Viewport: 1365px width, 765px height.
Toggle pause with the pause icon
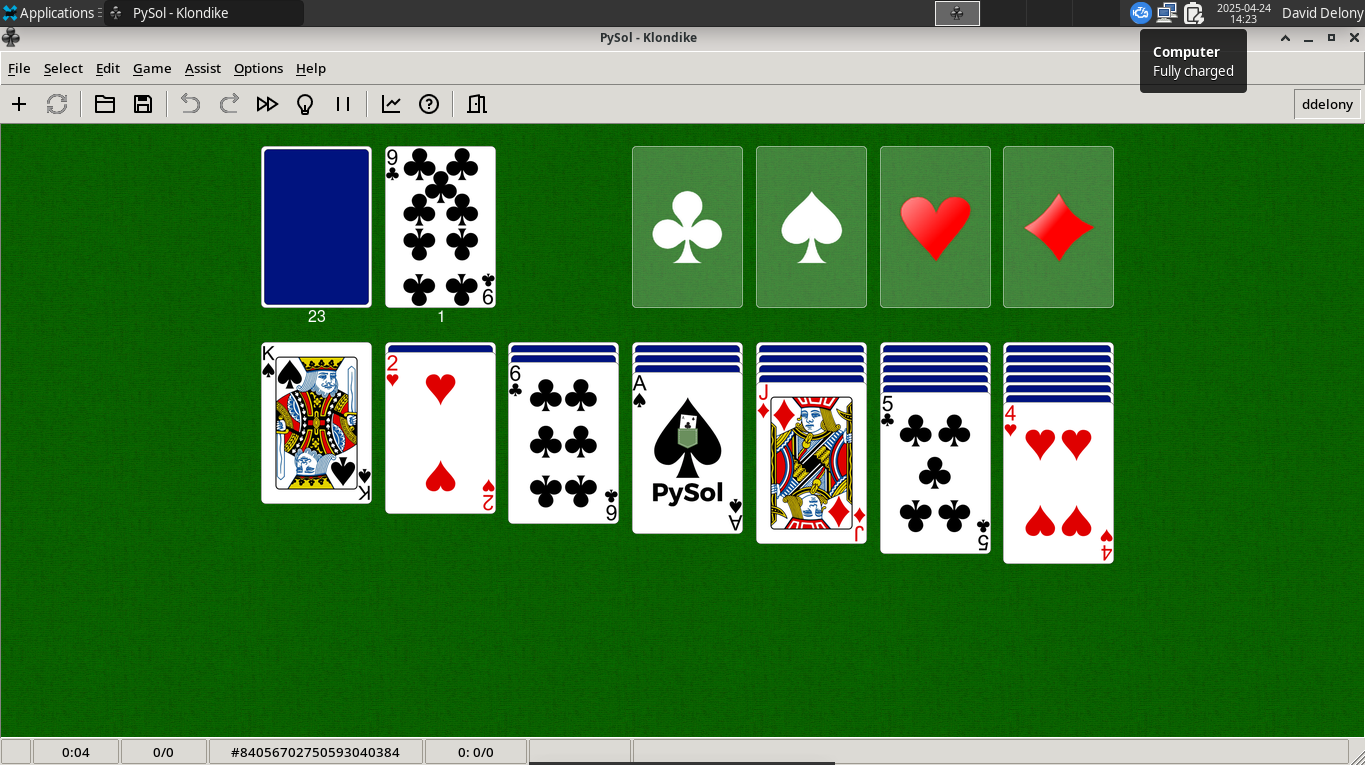click(x=343, y=104)
